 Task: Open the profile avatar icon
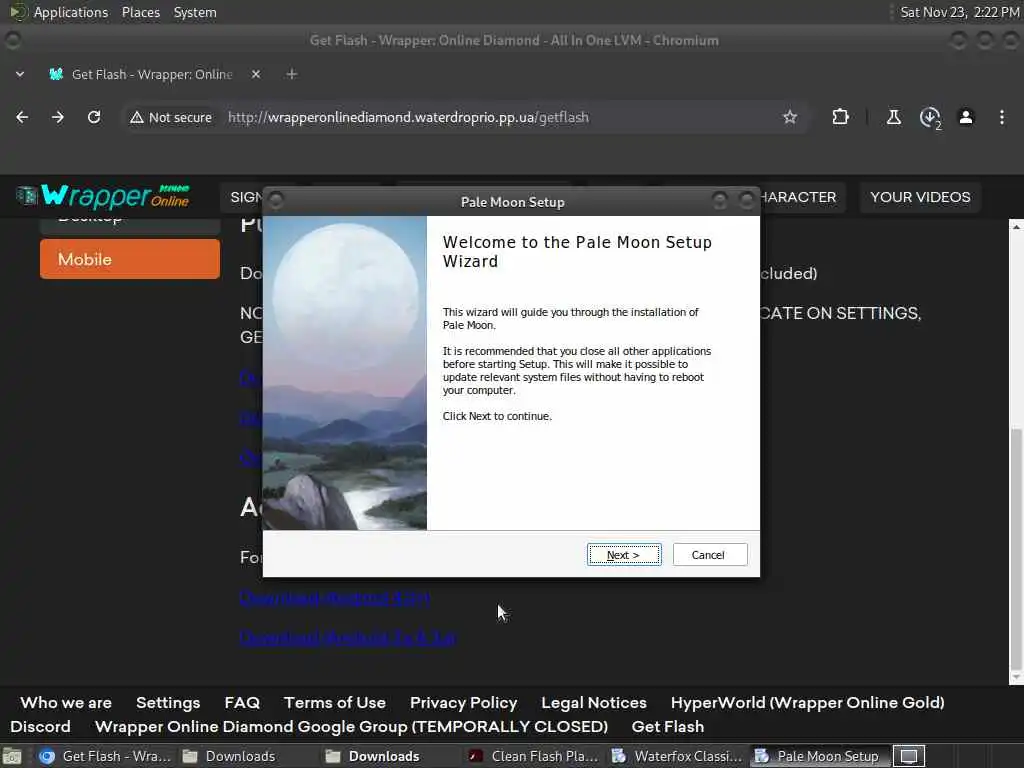966,117
